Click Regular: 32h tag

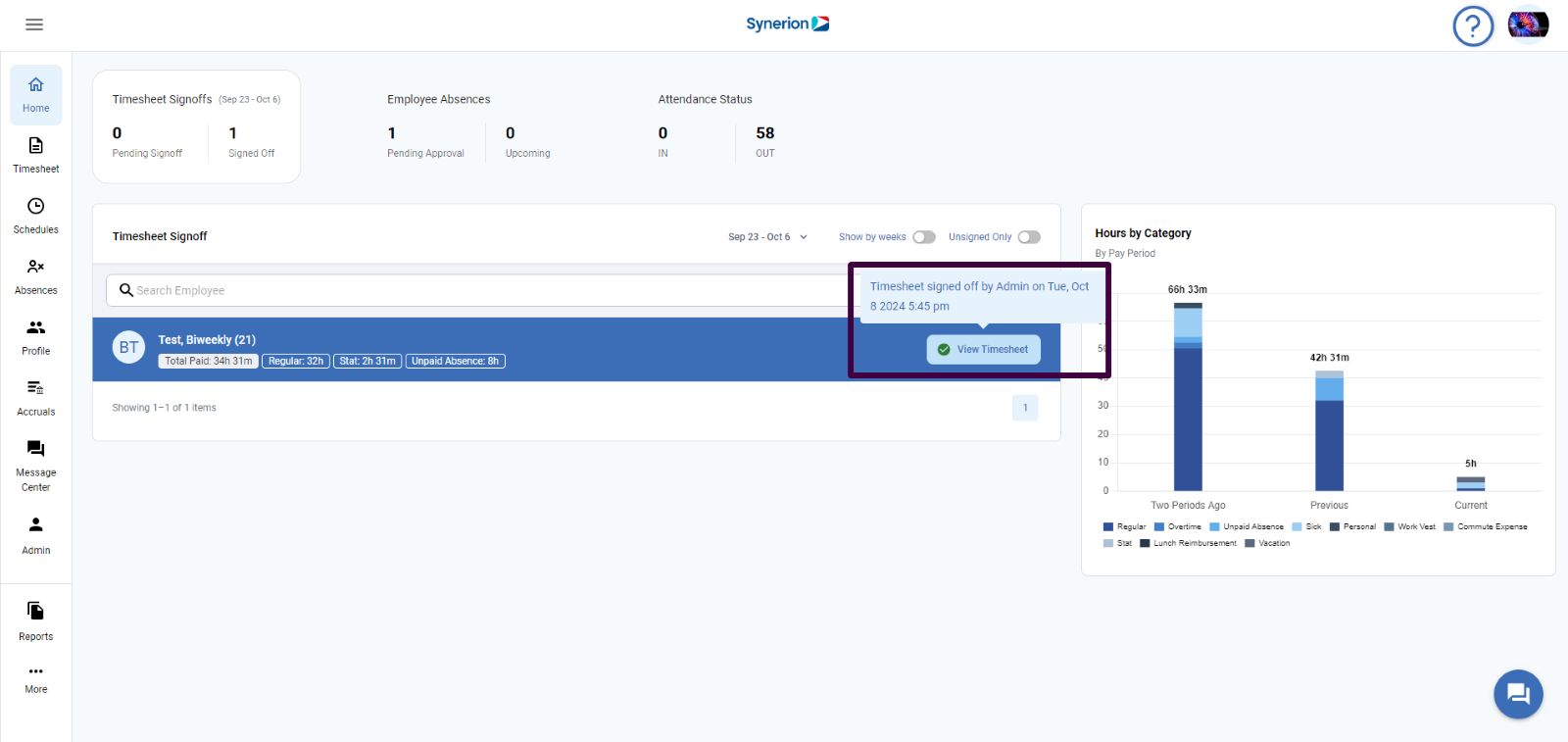(296, 361)
